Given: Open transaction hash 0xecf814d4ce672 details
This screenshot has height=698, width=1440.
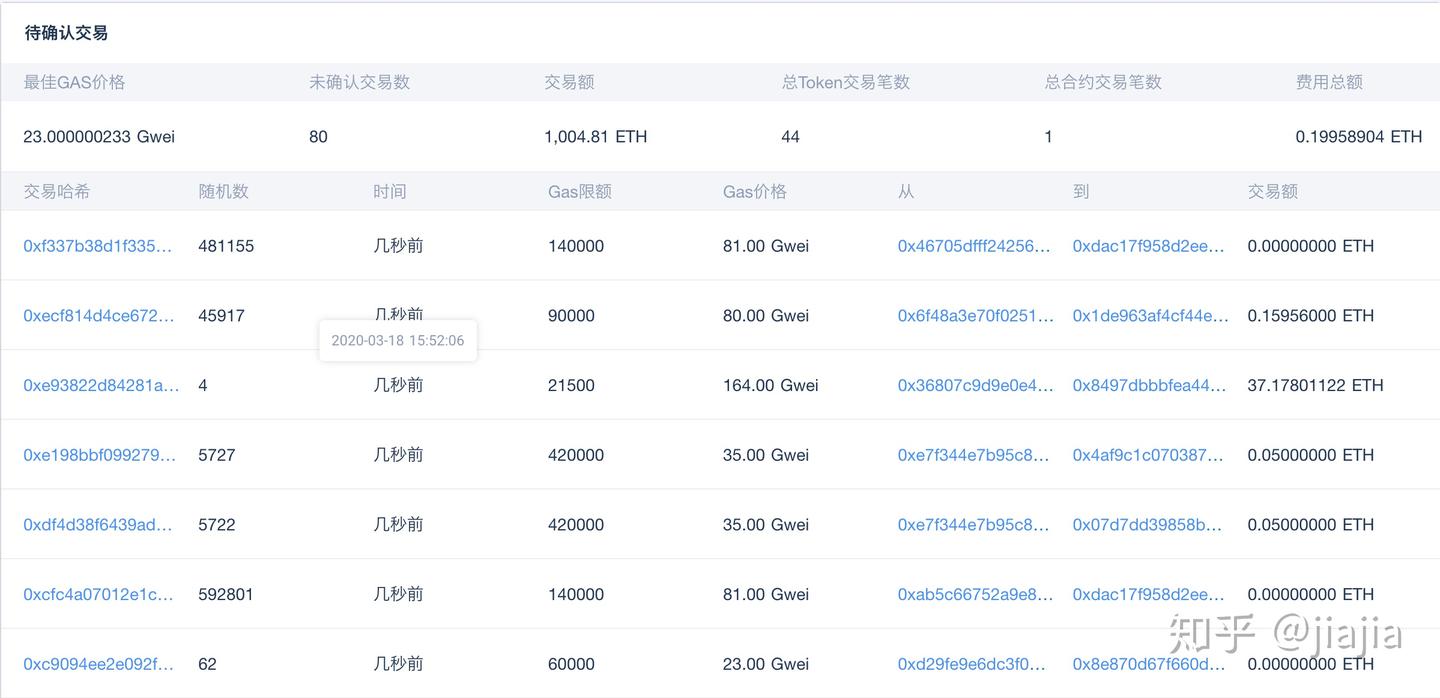Looking at the screenshot, I should tap(97, 315).
